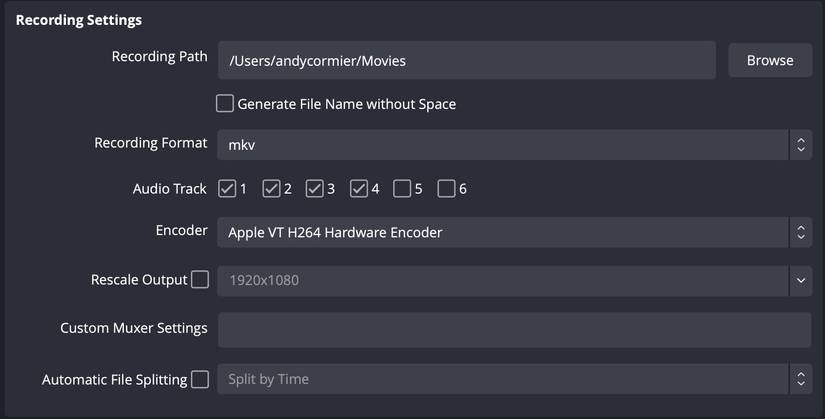This screenshot has height=419, width=825.
Task: Disable Audio Track 3
Action: 315,188
